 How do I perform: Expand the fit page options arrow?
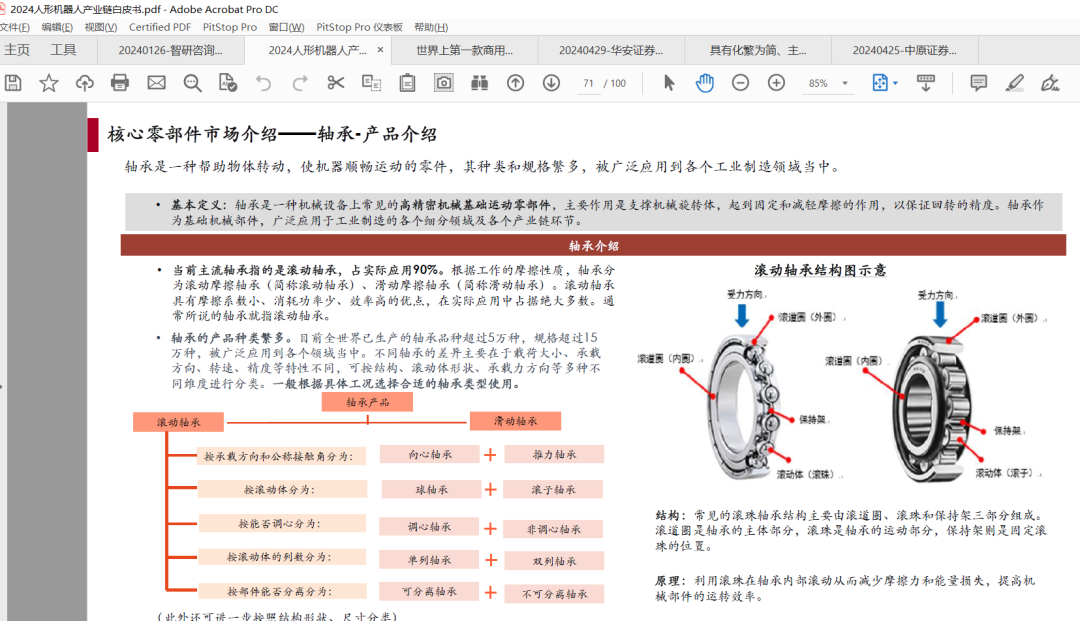click(x=895, y=83)
